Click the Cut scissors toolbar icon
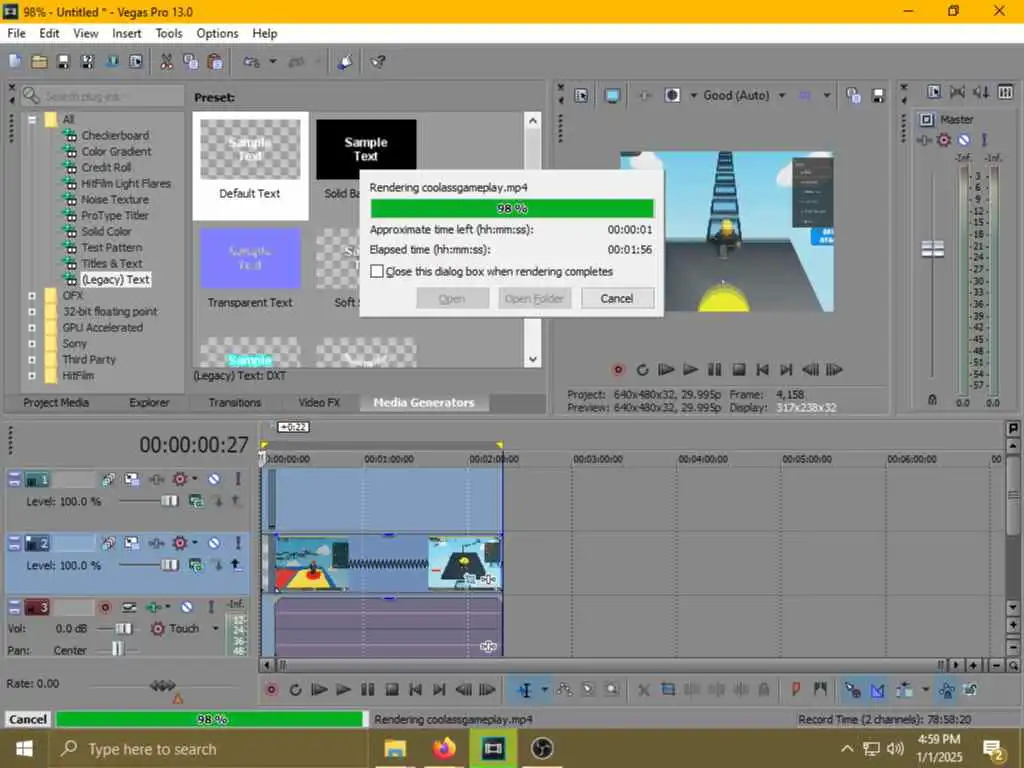 [x=167, y=61]
